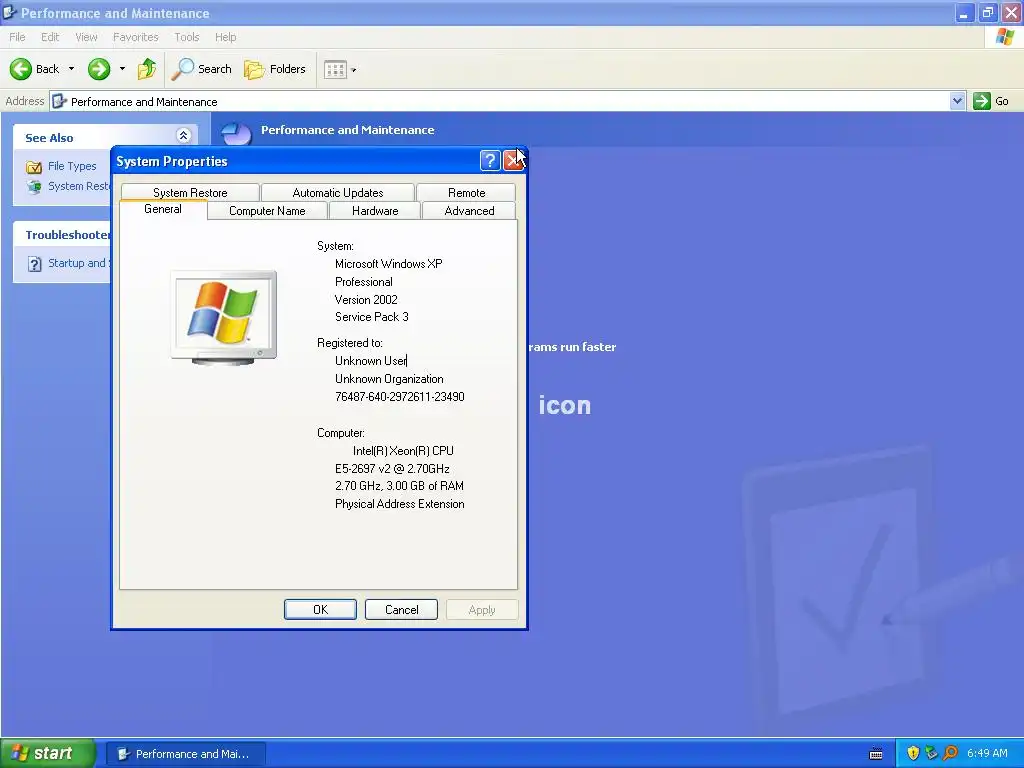Screen dimensions: 1024x768
Task: Confirm System Properties with OK
Action: tap(320, 609)
